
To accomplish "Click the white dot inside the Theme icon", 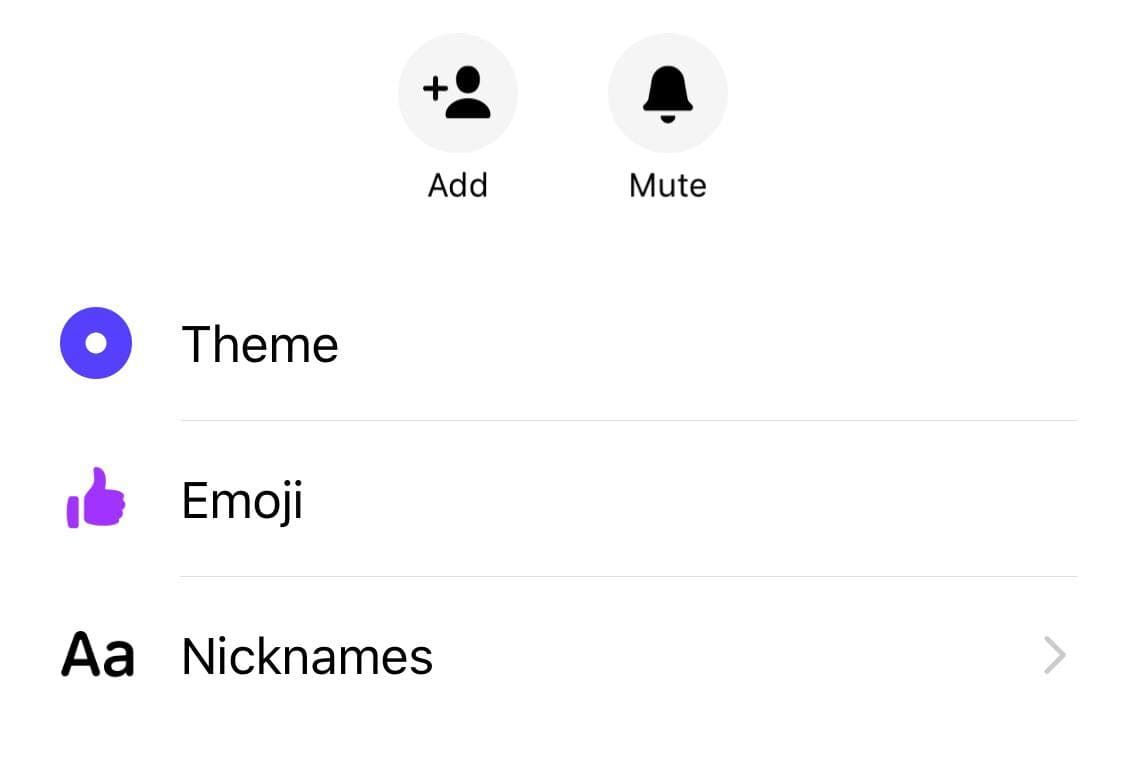I will (96, 343).
